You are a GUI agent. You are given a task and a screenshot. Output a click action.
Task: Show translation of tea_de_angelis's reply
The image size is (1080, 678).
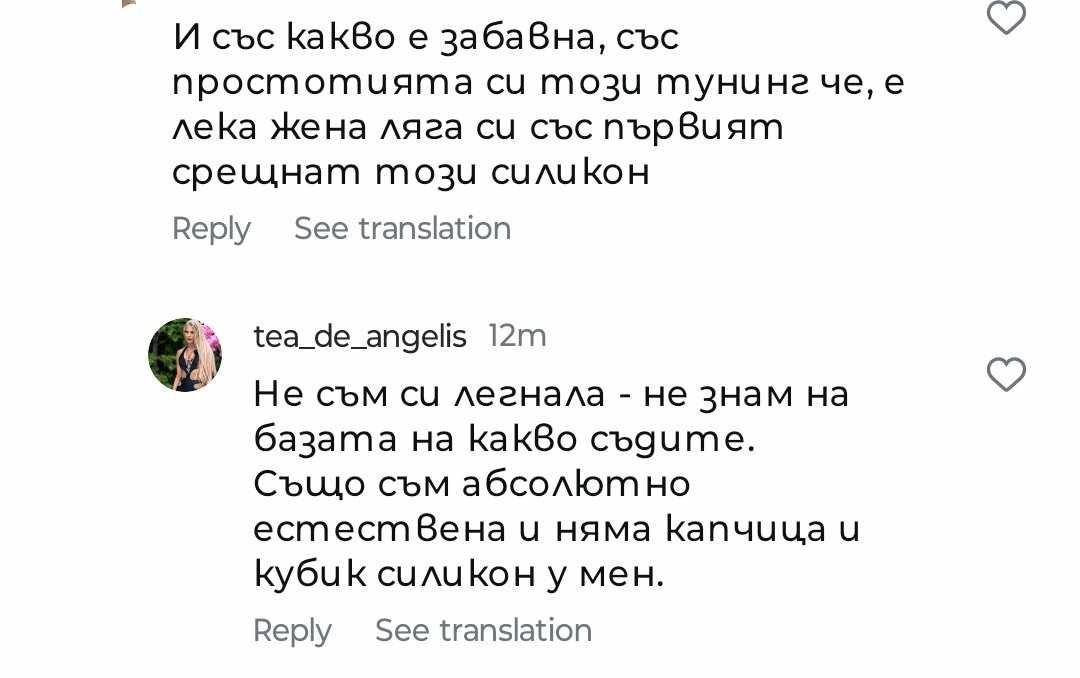[483, 631]
